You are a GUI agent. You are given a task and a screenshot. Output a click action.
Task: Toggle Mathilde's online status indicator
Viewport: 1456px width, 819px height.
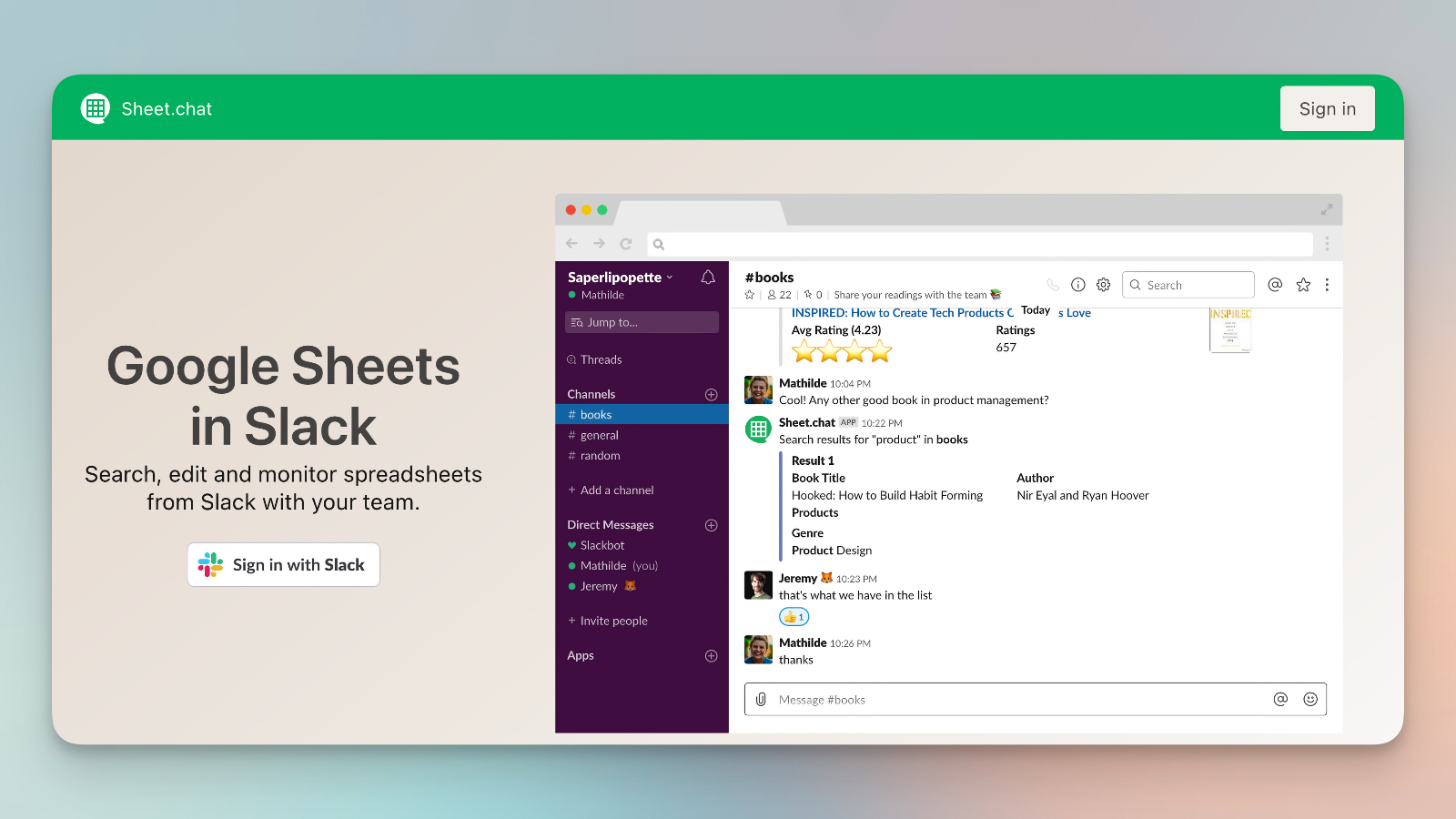(x=571, y=295)
